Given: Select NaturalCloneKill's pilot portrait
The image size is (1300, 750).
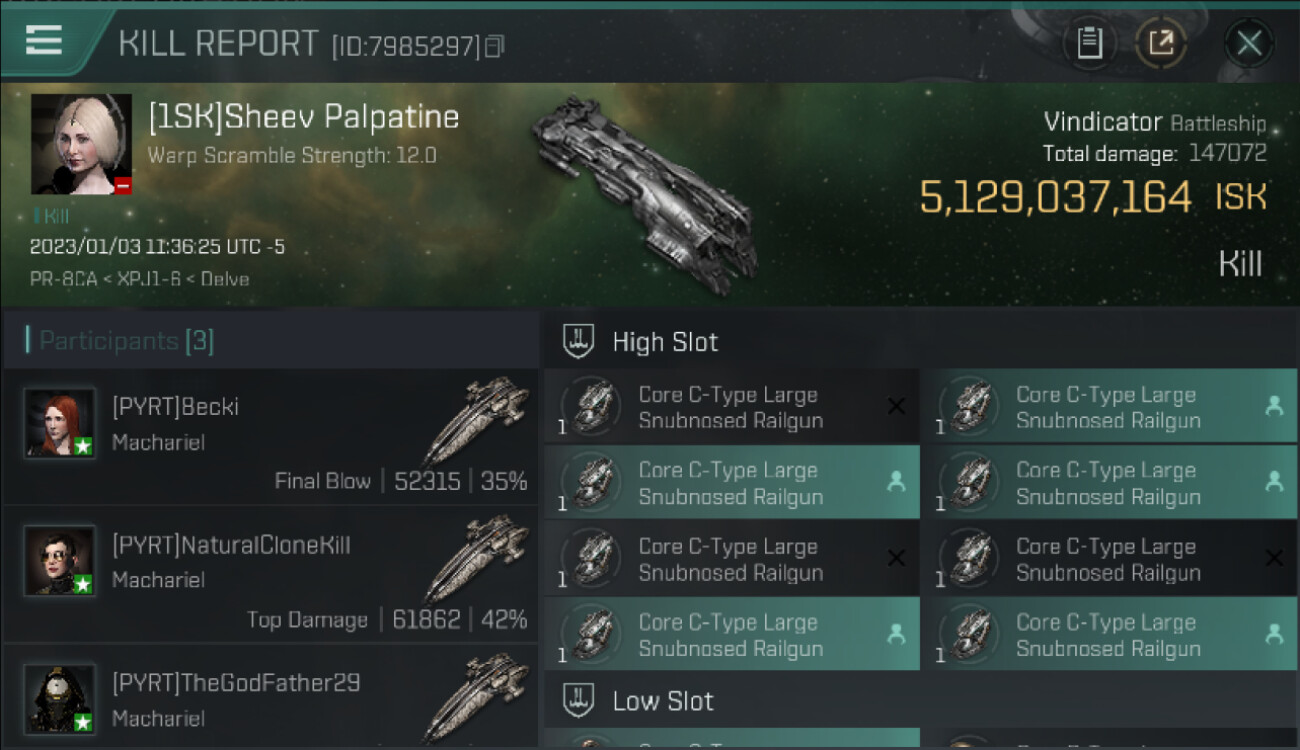Looking at the screenshot, I should [x=60, y=561].
